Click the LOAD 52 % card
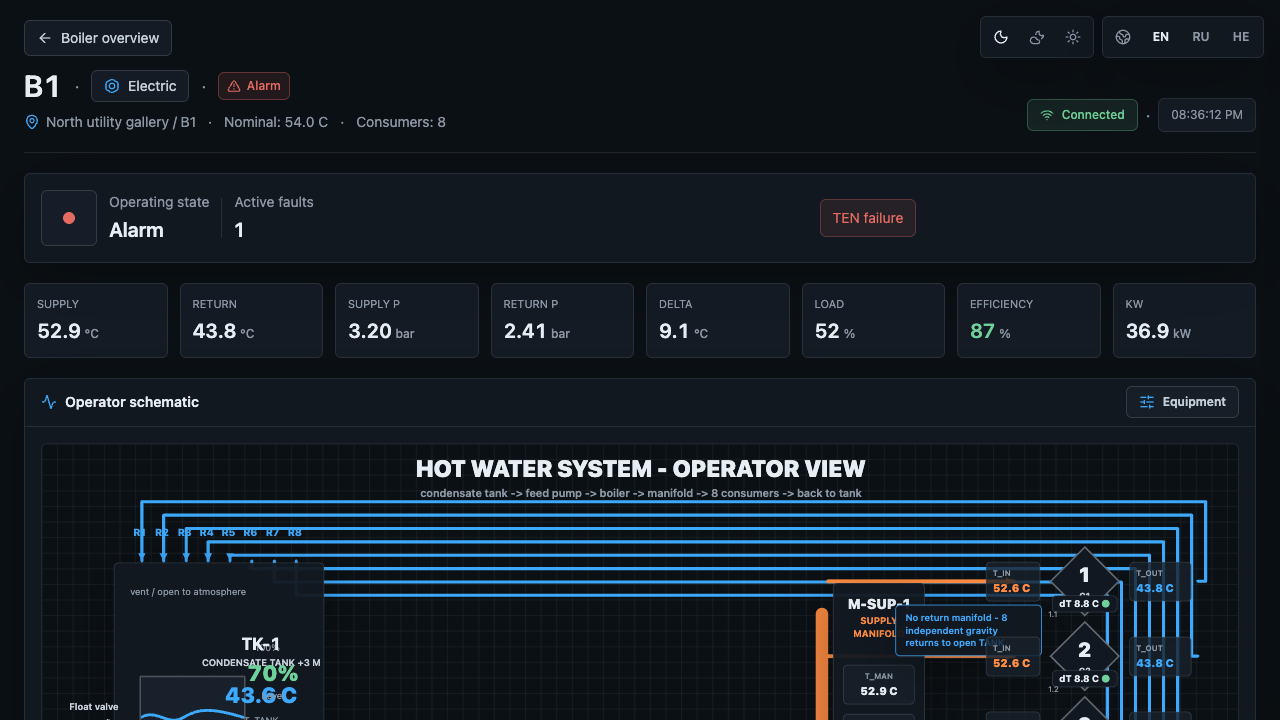The width and height of the screenshot is (1280, 720). [x=873, y=320]
